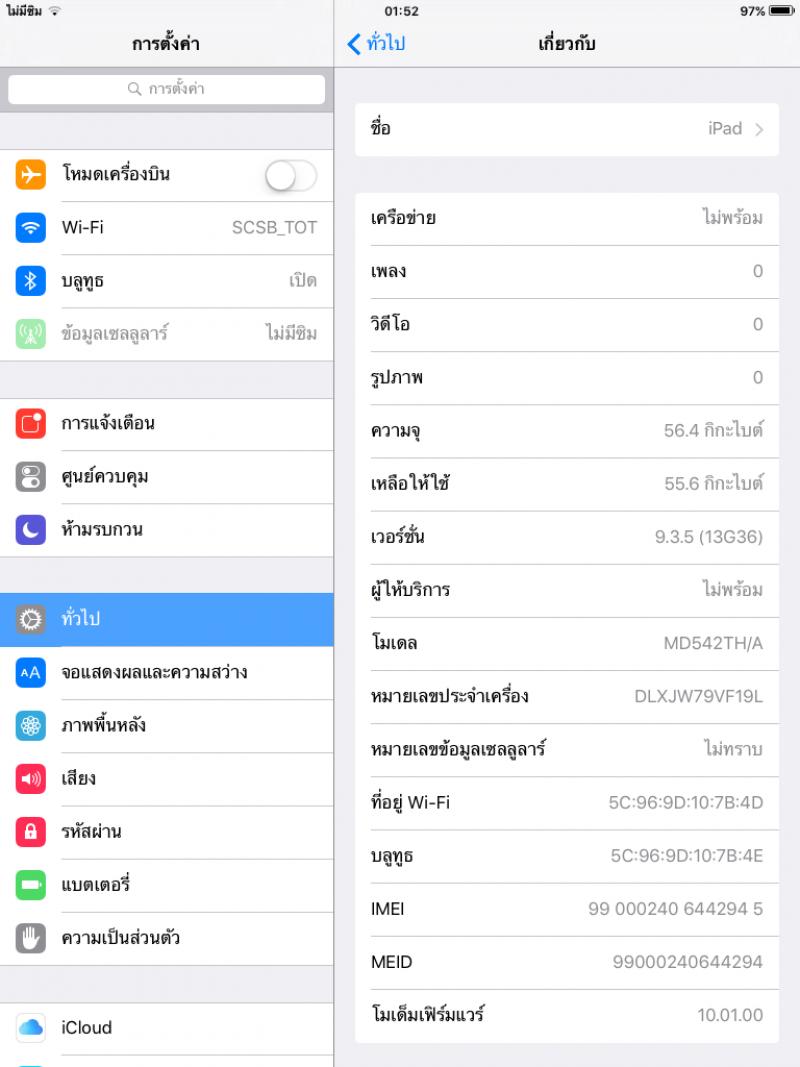Expand the device name iPad chevron
Viewport: 800px width, 1067px height.
(759, 129)
